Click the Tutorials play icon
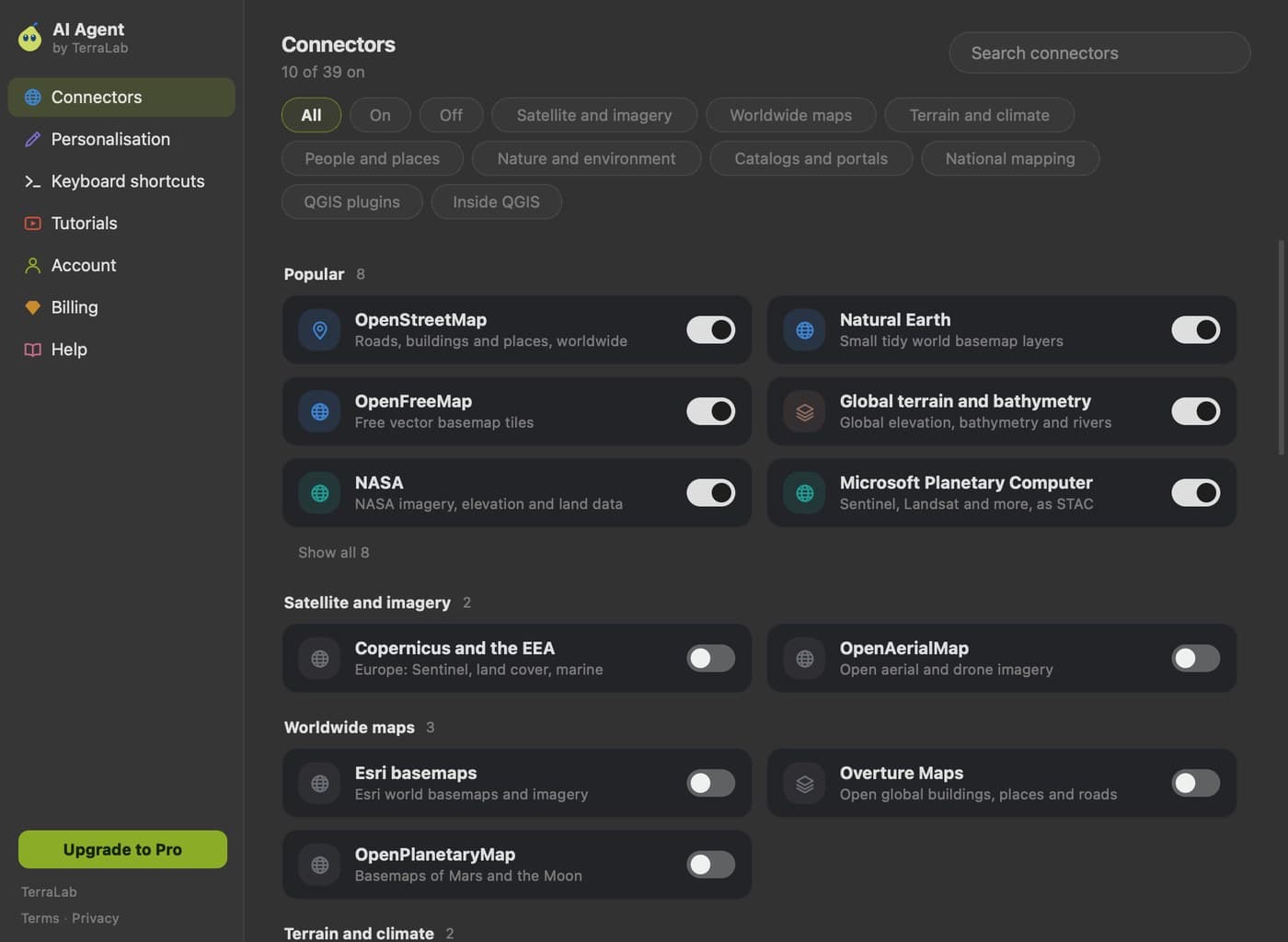The image size is (1288, 942). tap(33, 224)
